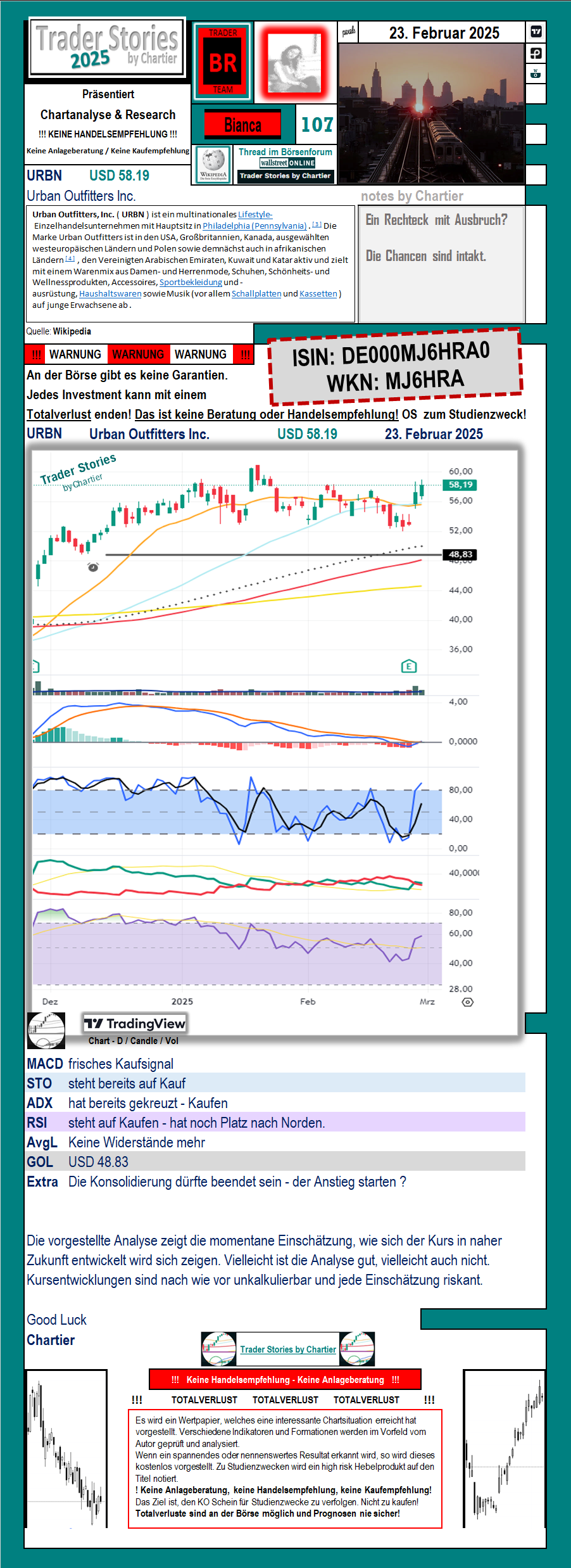Click the 'Chartanalyse & Research' title

pos(108,115)
